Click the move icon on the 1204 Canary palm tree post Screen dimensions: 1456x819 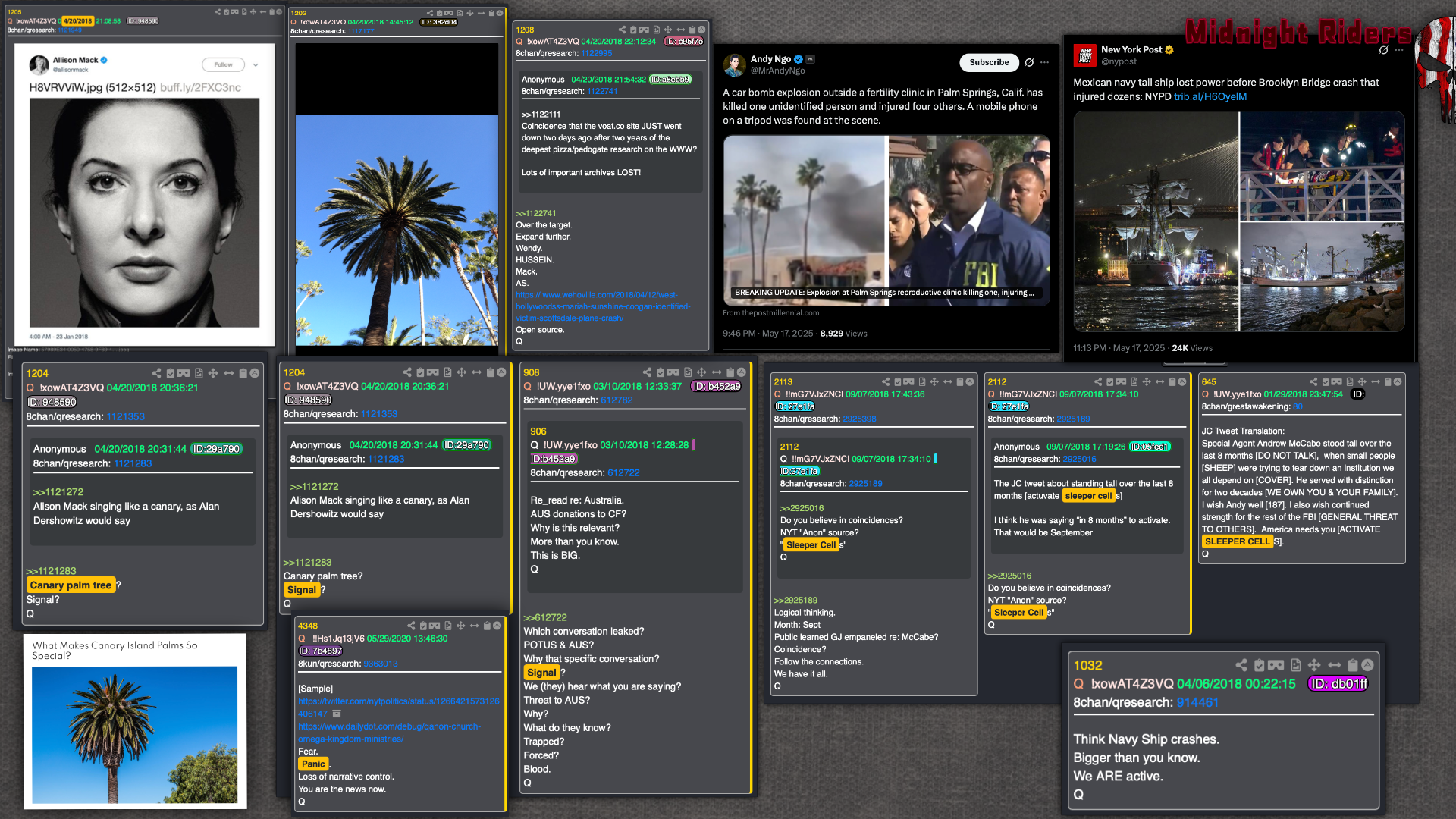tap(213, 373)
